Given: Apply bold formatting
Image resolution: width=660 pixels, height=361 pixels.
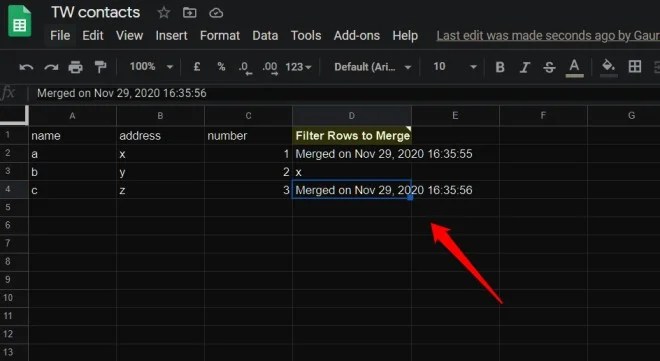Looking at the screenshot, I should [x=500, y=67].
